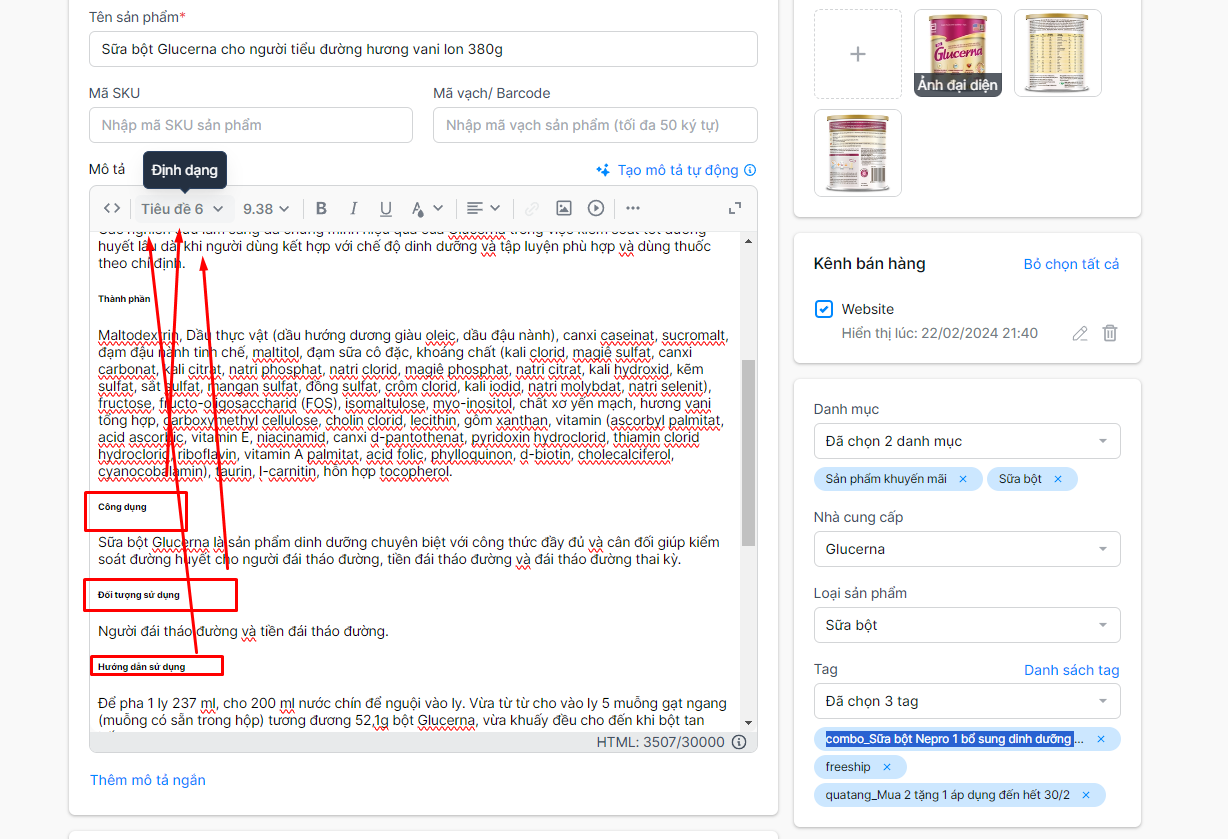
Task: Remove Sản phẩm khuyến mãi category chip
Action: (x=963, y=479)
